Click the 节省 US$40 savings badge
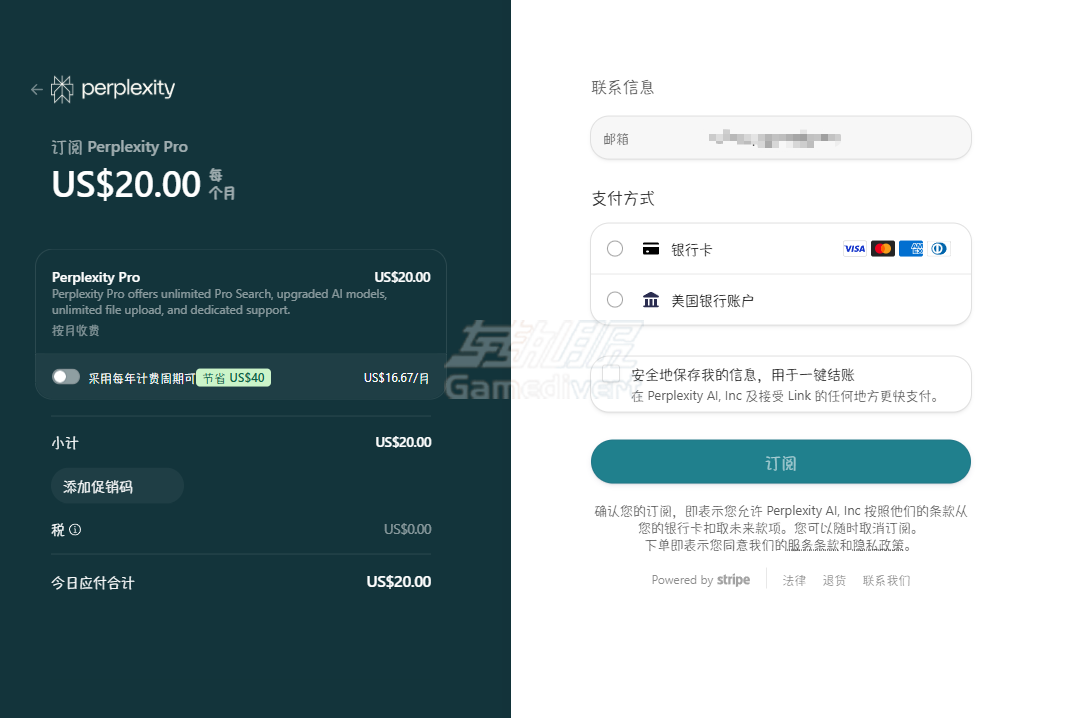The image size is (1088, 718). pyautogui.click(x=234, y=377)
